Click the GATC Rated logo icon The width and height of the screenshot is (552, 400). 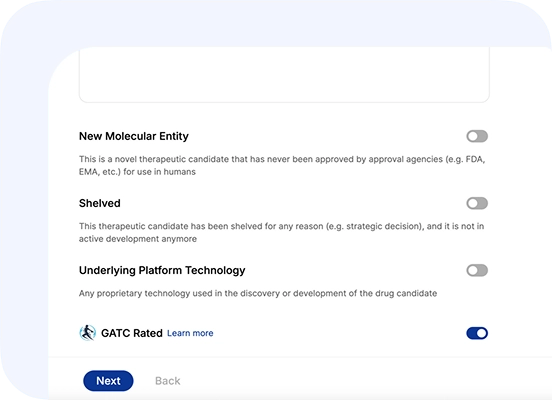87,333
